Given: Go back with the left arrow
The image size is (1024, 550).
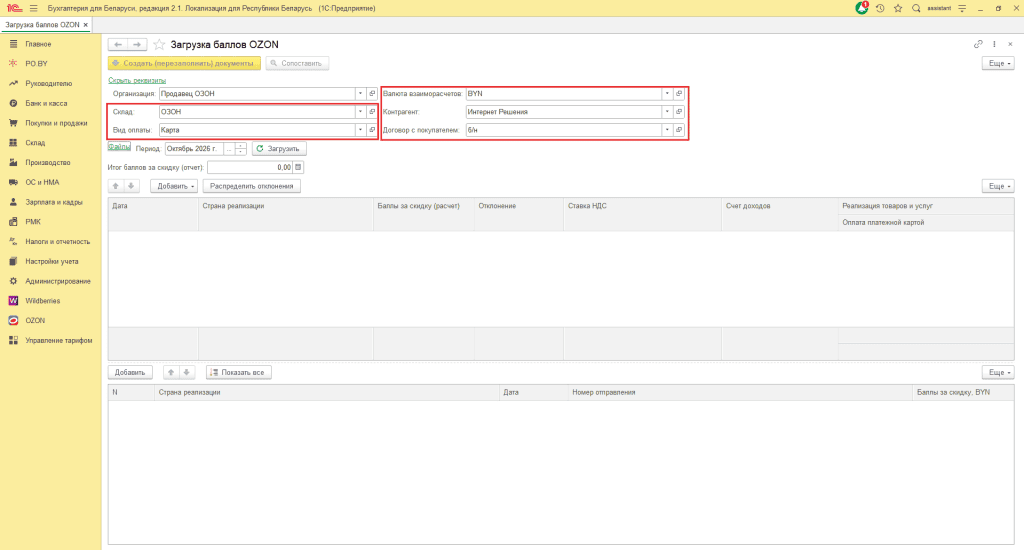Looking at the screenshot, I should coord(118,44).
